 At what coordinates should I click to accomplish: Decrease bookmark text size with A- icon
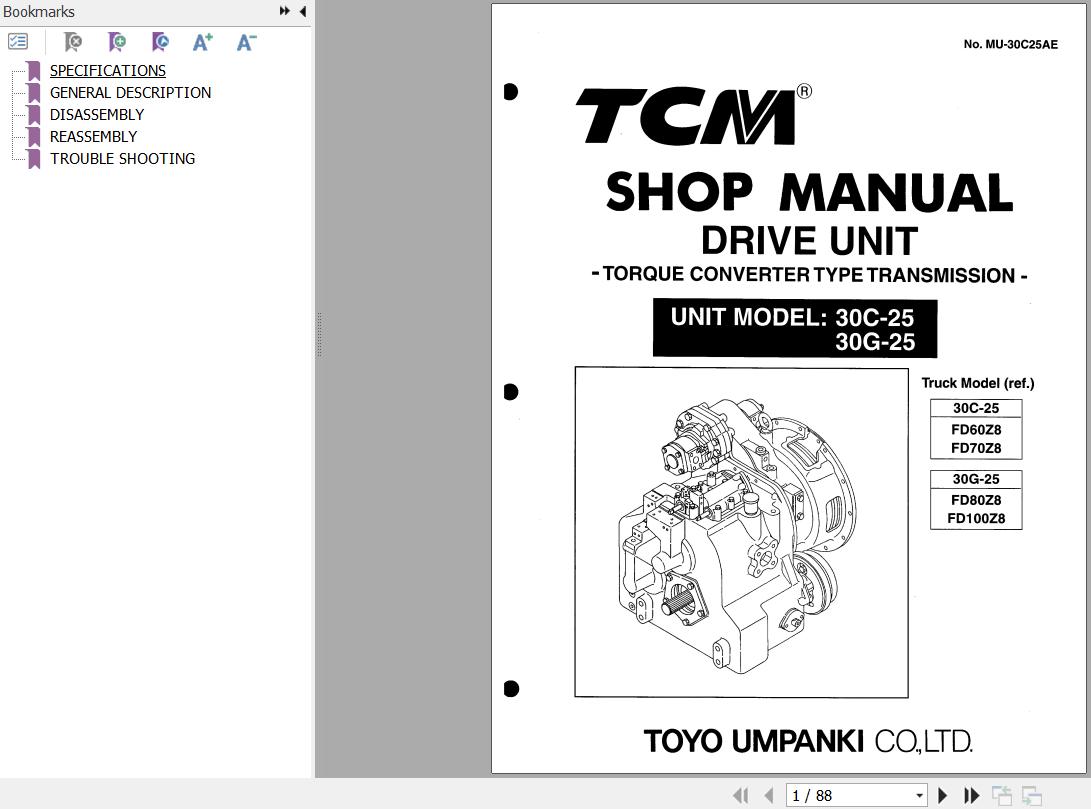tap(245, 42)
